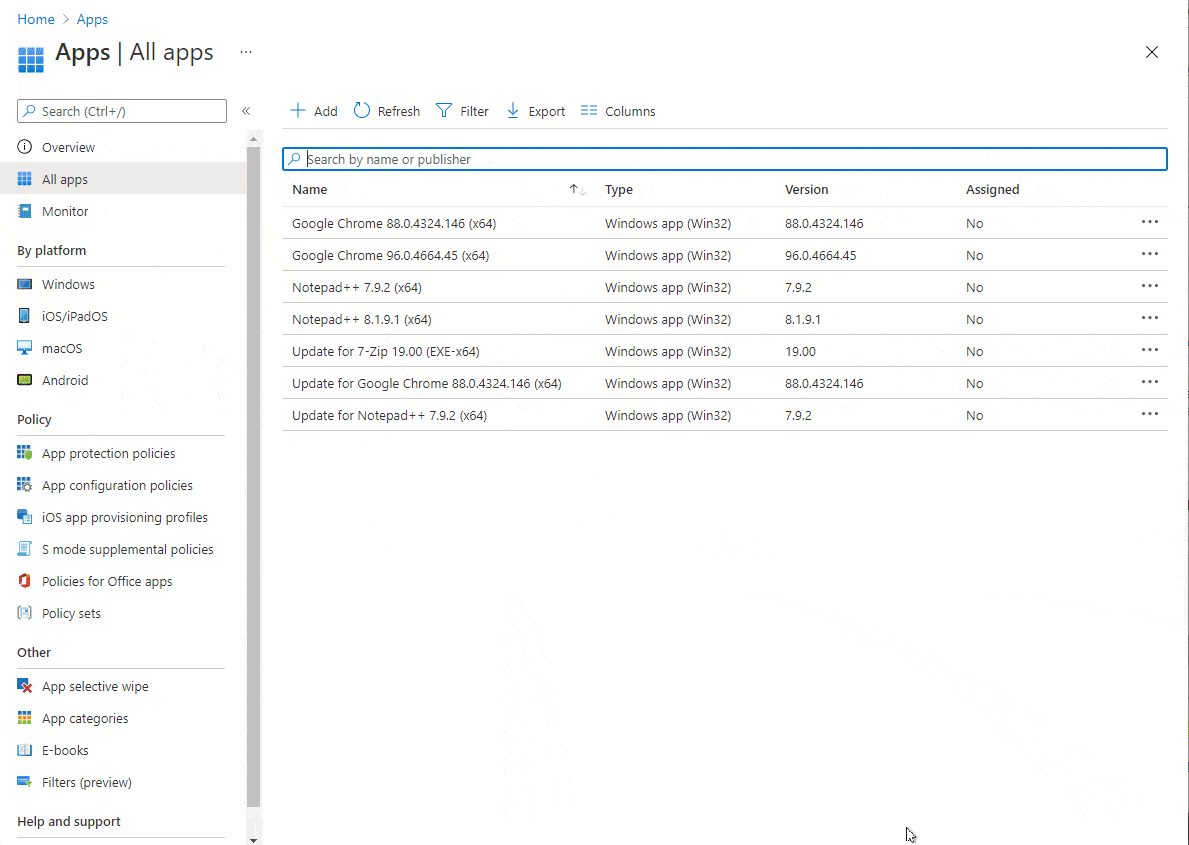Select macOS under By platform
Image resolution: width=1189 pixels, height=845 pixels.
pos(62,348)
